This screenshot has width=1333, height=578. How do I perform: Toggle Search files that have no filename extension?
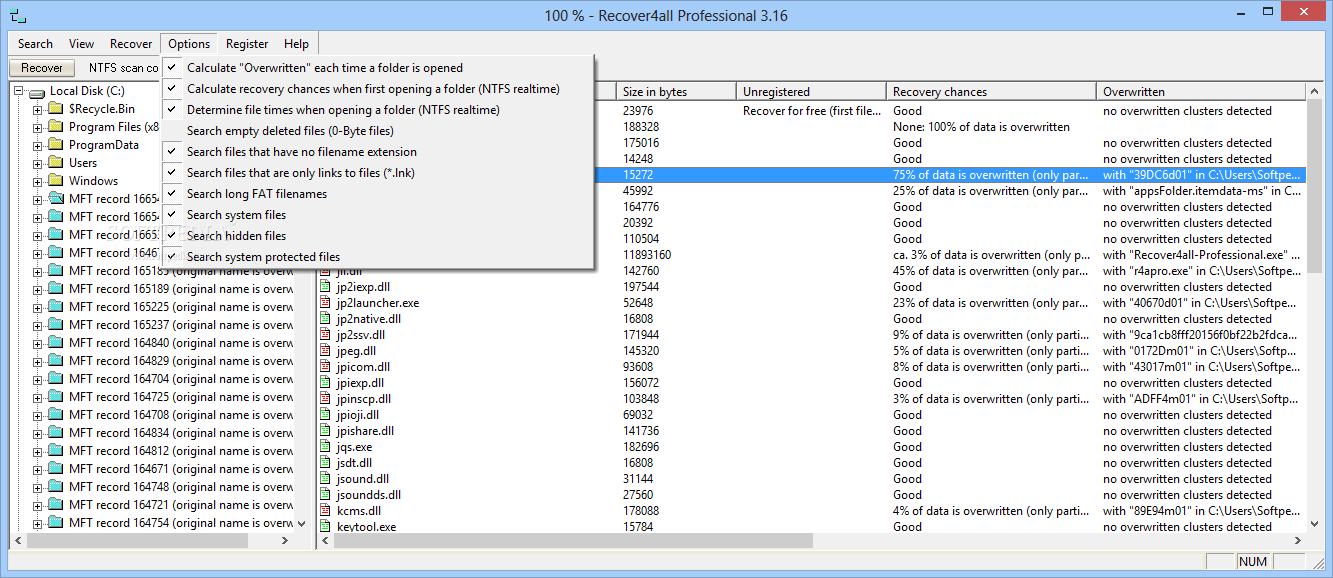pos(377,152)
